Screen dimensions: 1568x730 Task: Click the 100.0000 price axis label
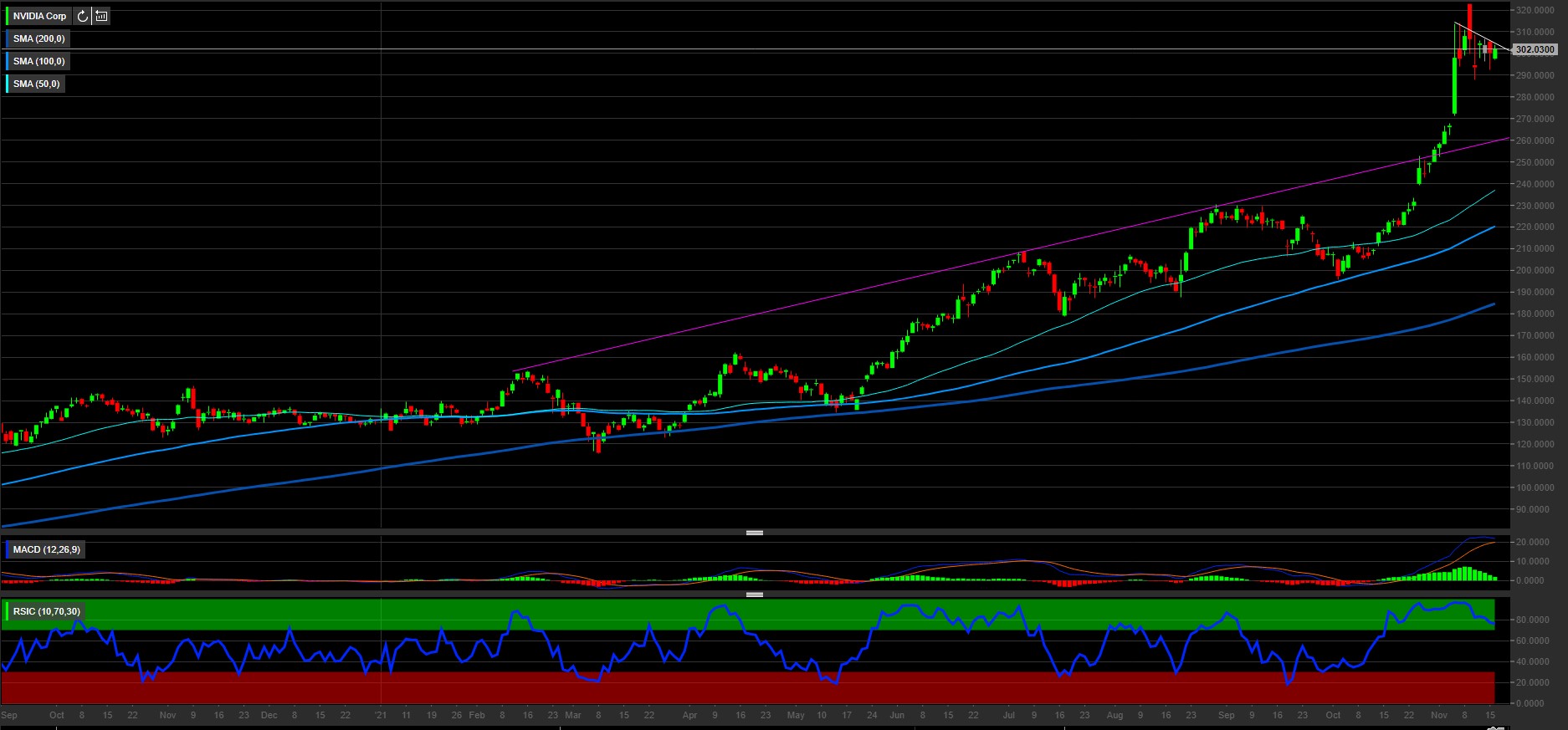(1535, 488)
